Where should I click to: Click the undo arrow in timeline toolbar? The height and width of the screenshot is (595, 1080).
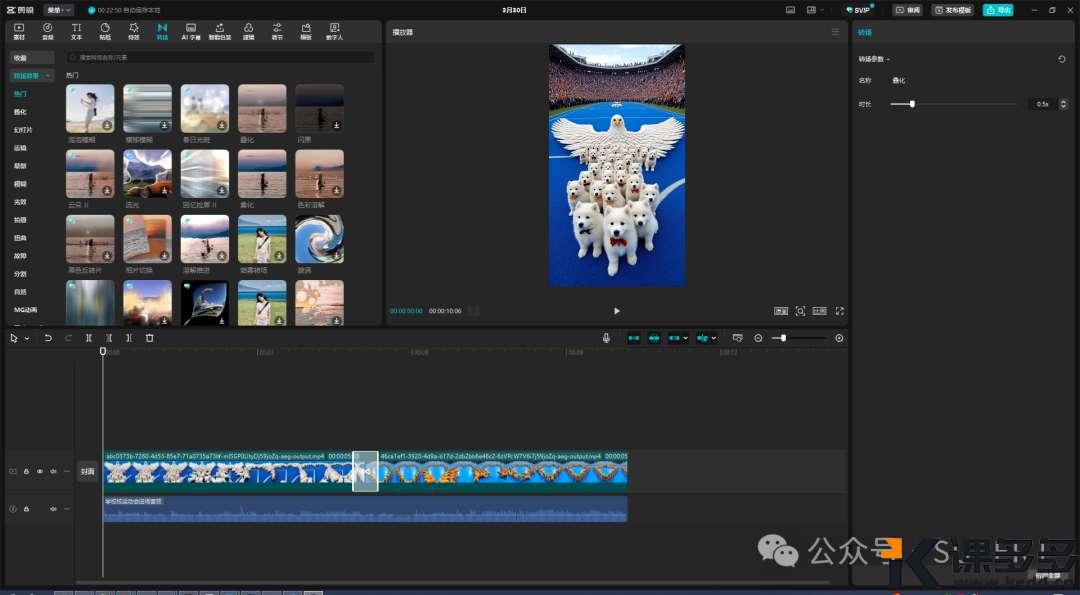tap(48, 338)
